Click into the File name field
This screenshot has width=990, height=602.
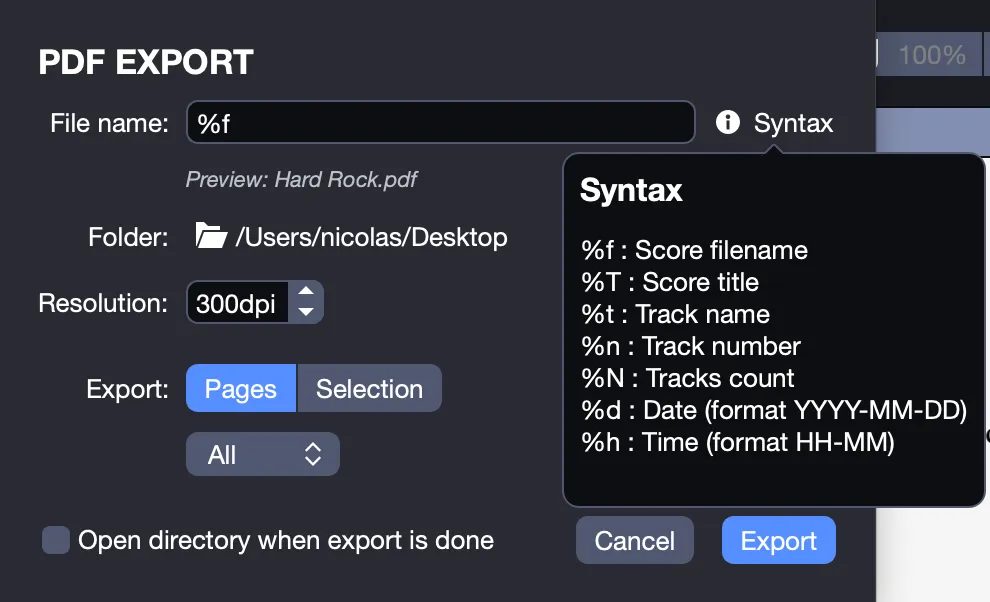[441, 123]
